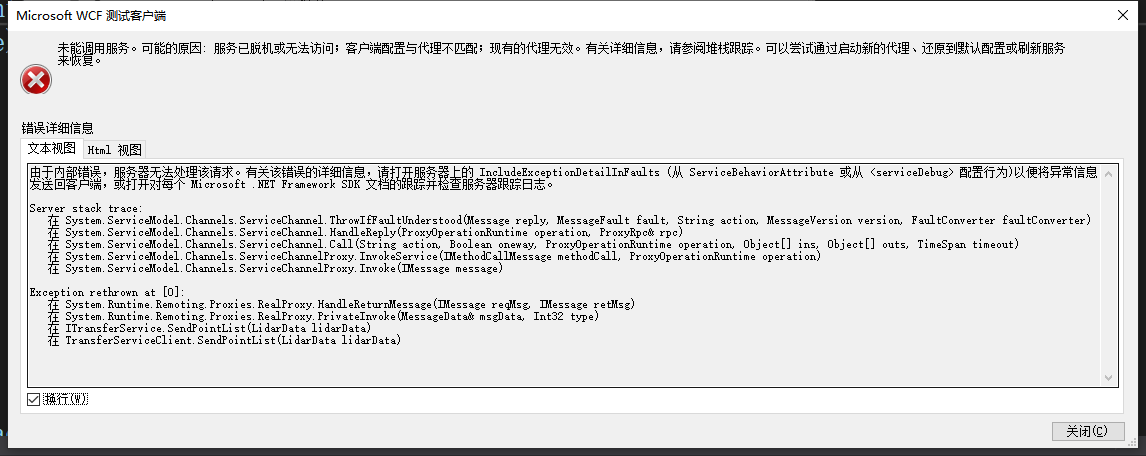Open the Html 视图 tab
The height and width of the screenshot is (456, 1146).
click(114, 150)
